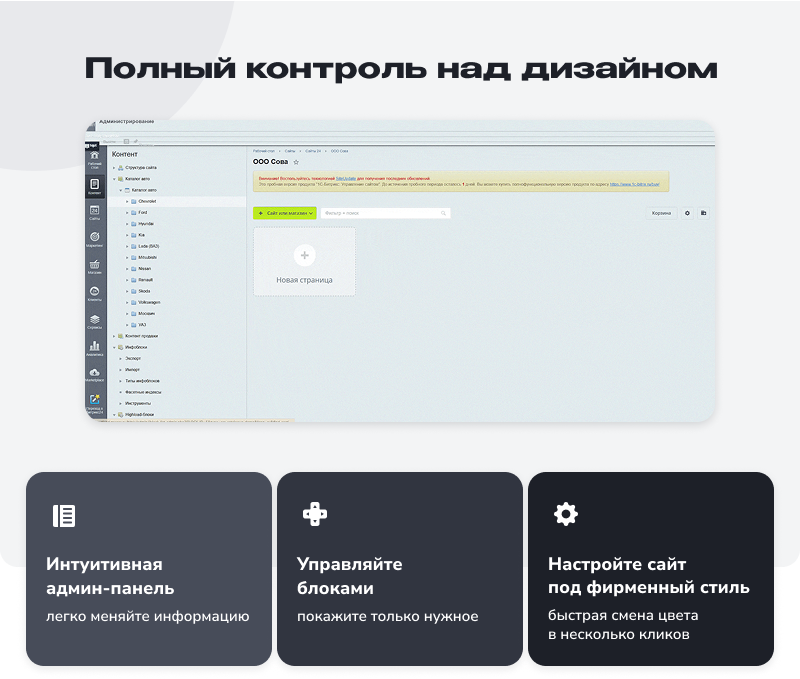Collapse the Инфоблоки tree arrow
The width and height of the screenshot is (800, 679).
click(114, 347)
